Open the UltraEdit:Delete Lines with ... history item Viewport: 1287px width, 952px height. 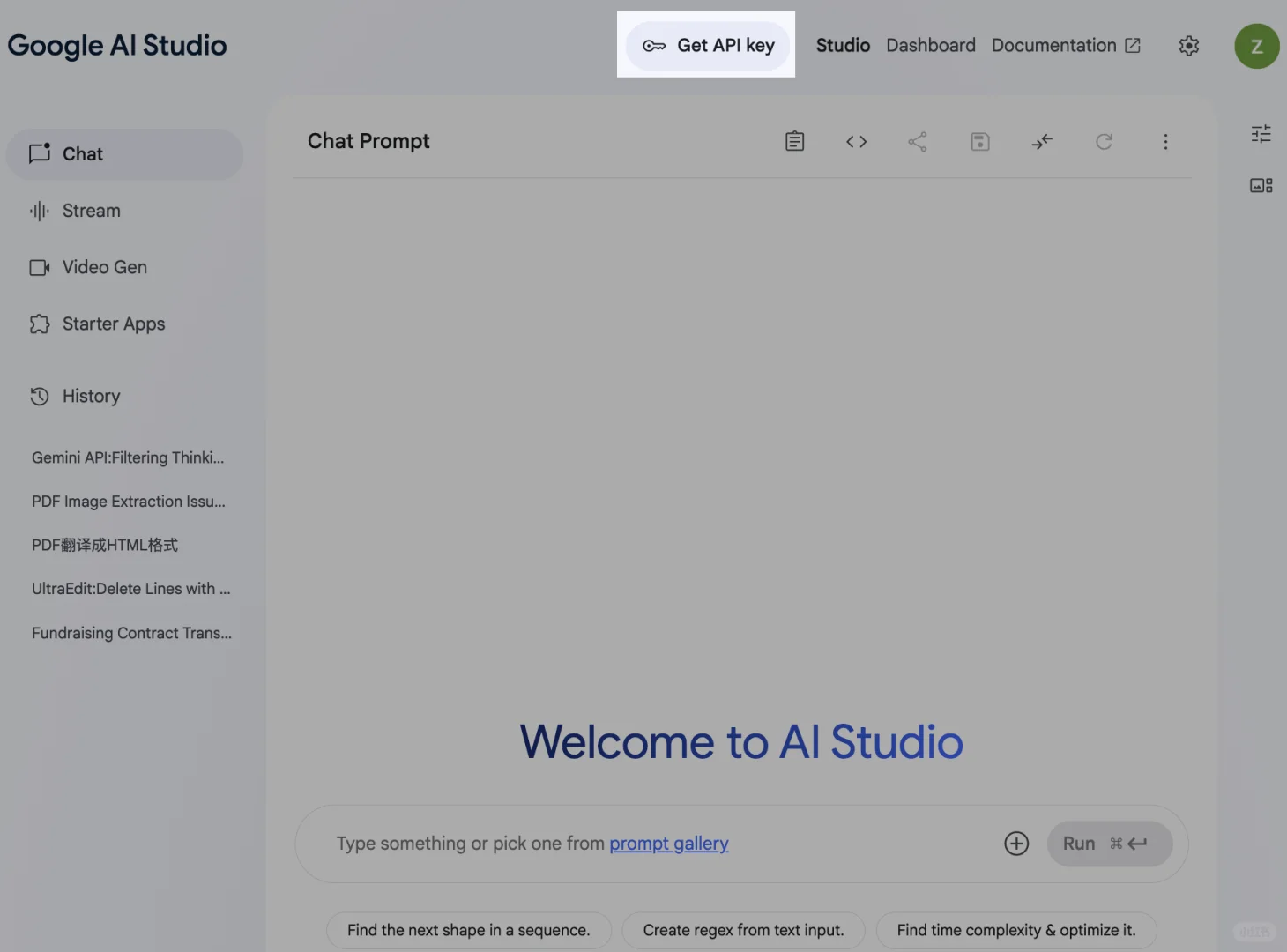tap(131, 589)
